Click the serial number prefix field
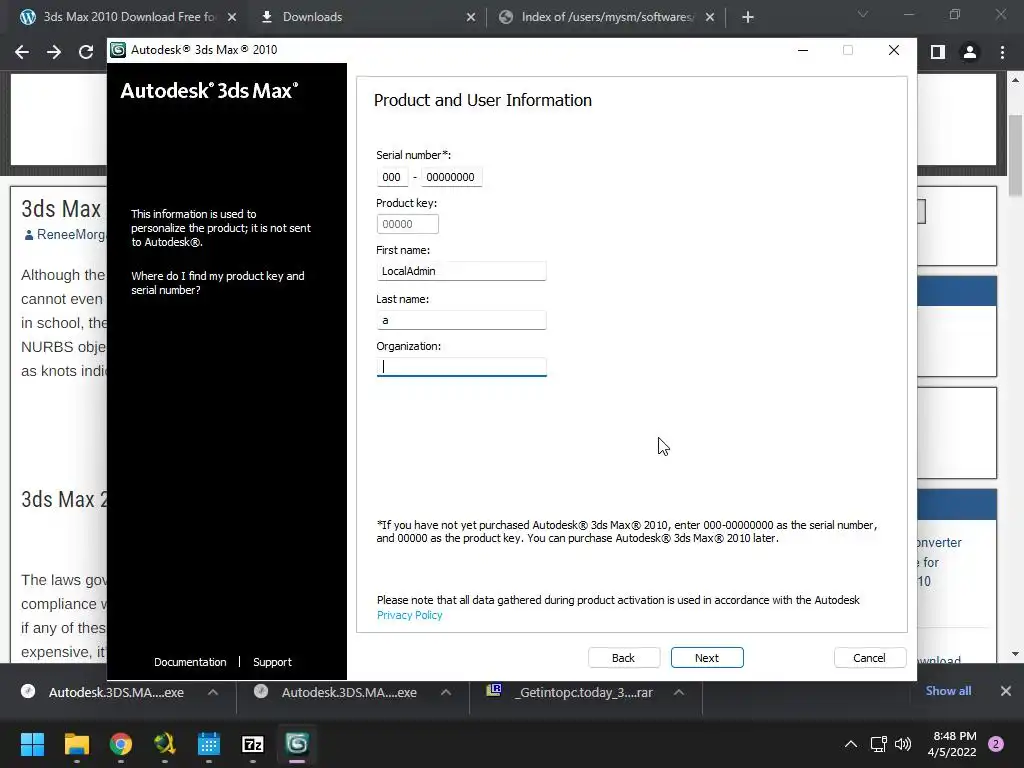1024x768 pixels. pyautogui.click(x=392, y=177)
